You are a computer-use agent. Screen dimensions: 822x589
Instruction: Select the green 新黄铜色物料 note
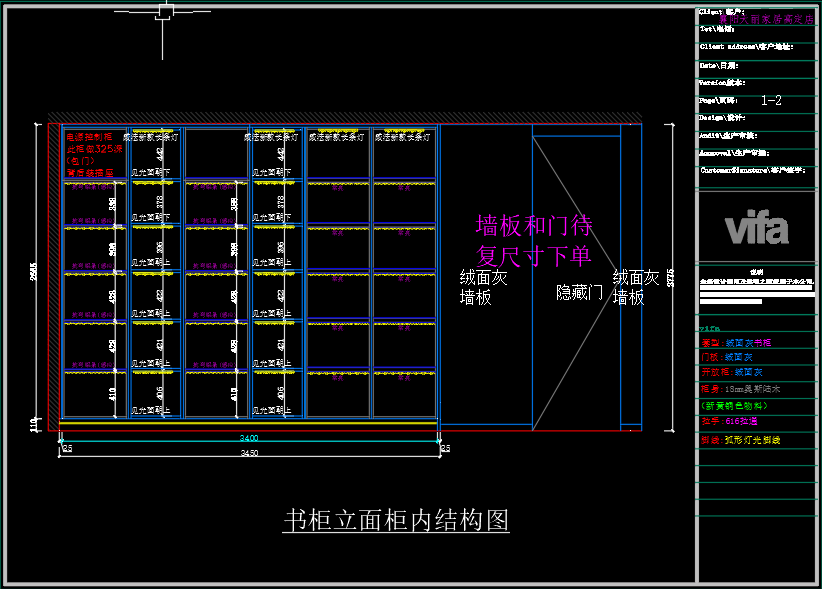pos(738,406)
